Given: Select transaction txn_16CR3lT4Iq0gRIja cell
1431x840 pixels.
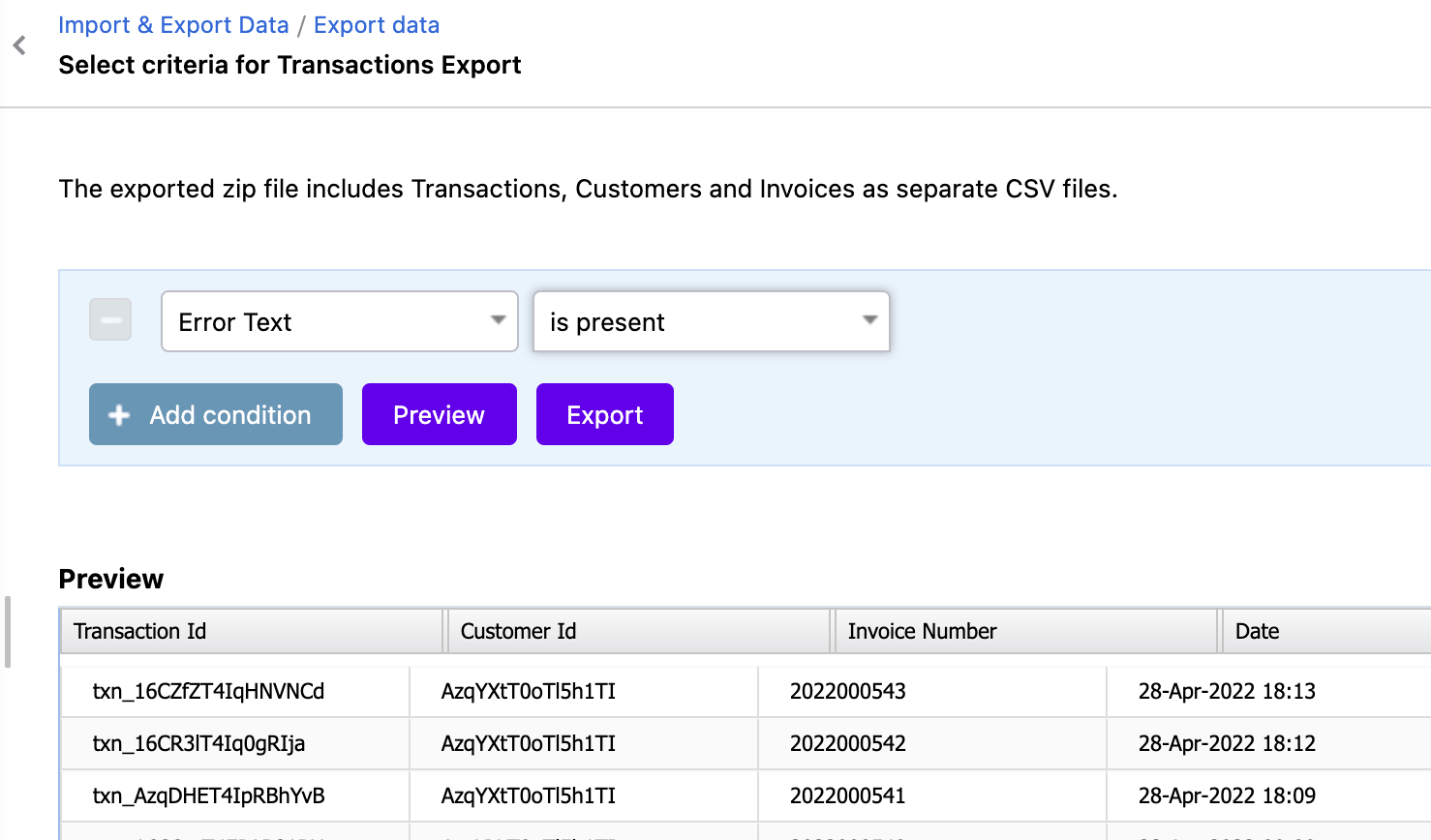Looking at the screenshot, I should point(198,744).
